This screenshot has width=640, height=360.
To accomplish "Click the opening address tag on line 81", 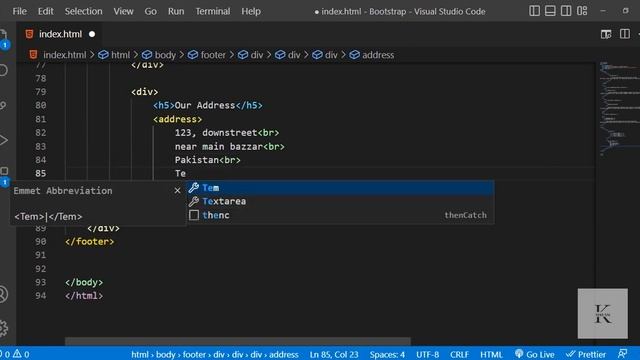I will tap(178, 119).
